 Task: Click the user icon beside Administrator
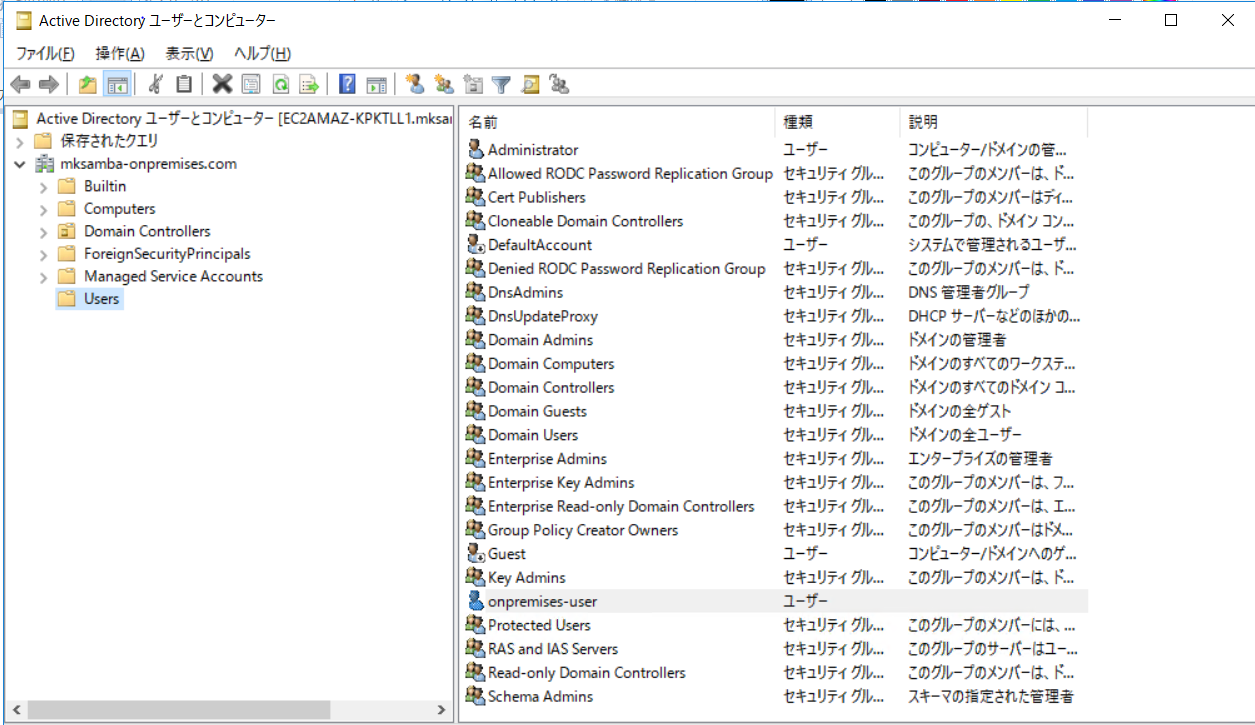point(476,150)
